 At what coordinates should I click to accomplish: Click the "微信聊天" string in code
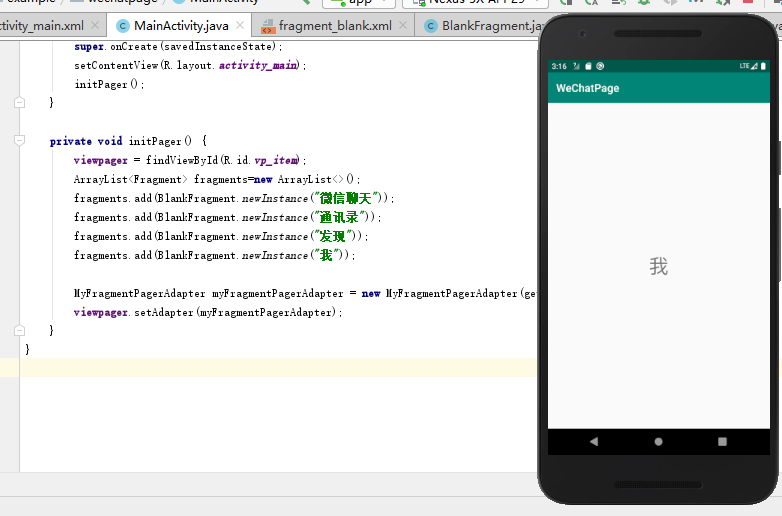346,198
